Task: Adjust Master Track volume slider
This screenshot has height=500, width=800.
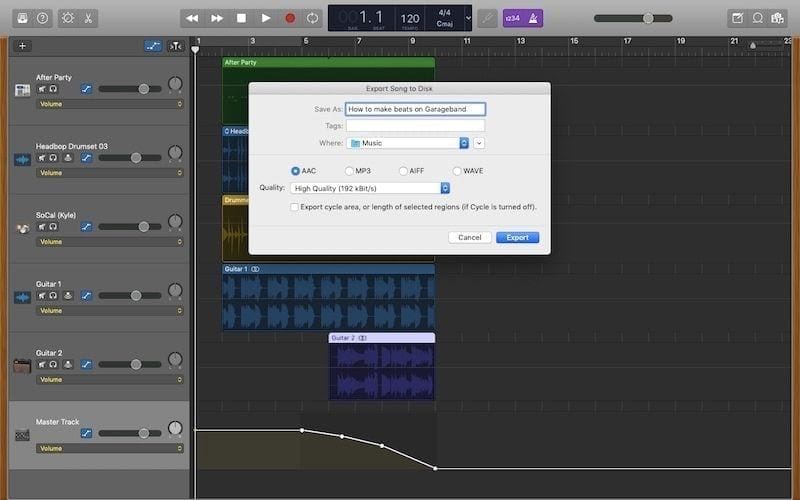Action: pos(130,433)
